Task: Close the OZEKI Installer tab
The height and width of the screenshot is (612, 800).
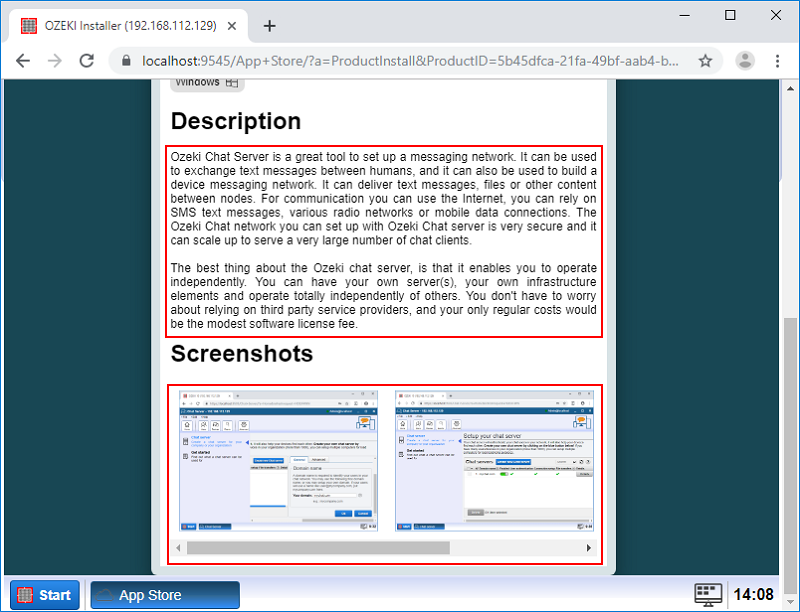Action: (232, 26)
